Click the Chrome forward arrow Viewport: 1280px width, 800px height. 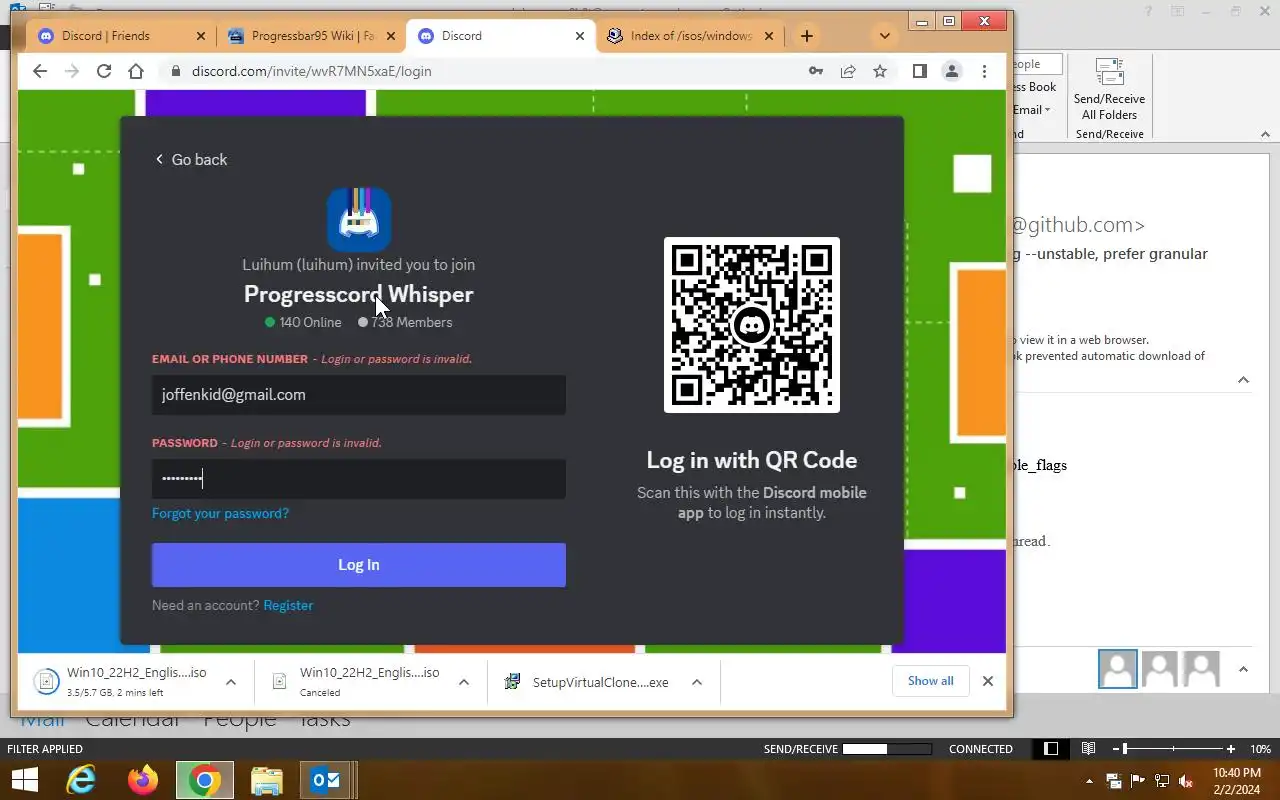[x=72, y=71]
